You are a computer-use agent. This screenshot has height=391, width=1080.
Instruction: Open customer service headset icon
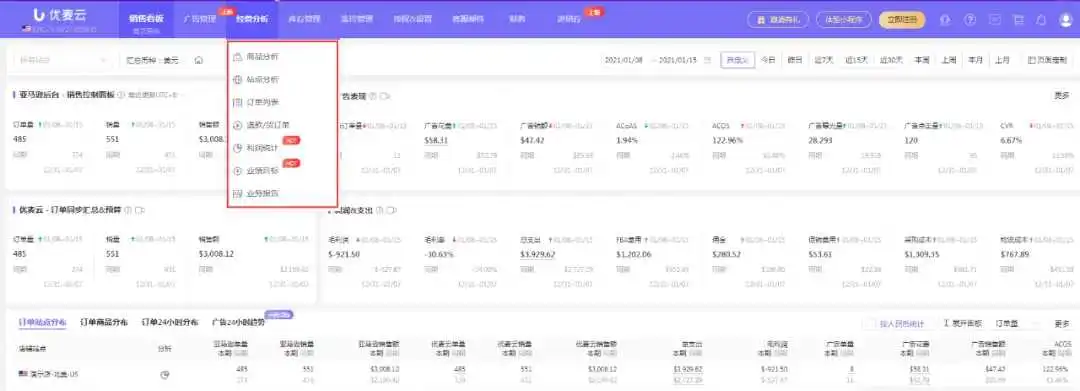[945, 19]
